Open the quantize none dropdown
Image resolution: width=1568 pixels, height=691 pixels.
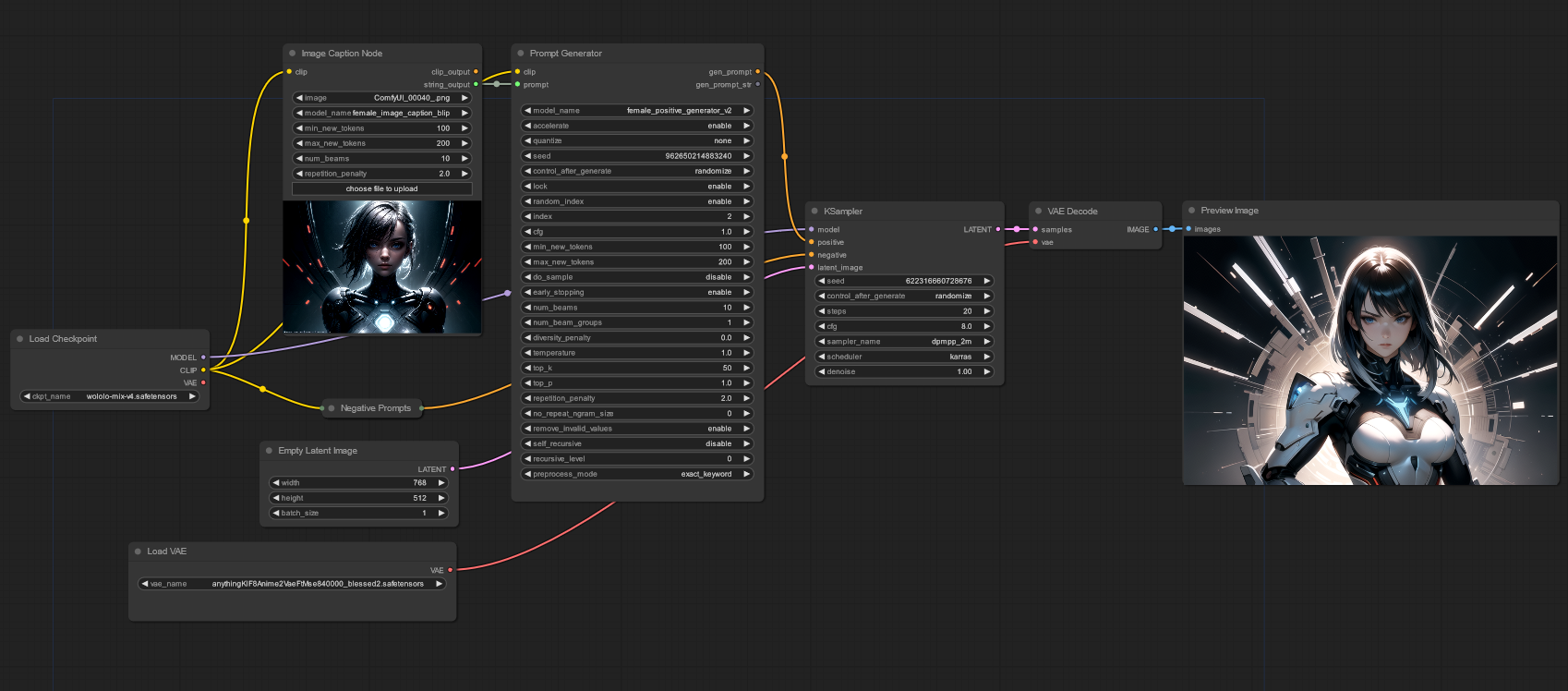(x=637, y=141)
